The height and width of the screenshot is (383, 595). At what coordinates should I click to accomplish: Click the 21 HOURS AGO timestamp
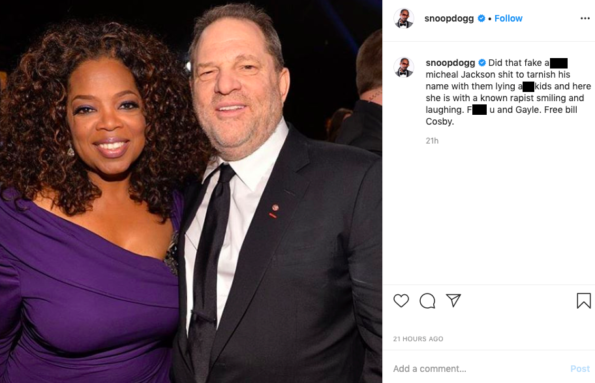(418, 339)
